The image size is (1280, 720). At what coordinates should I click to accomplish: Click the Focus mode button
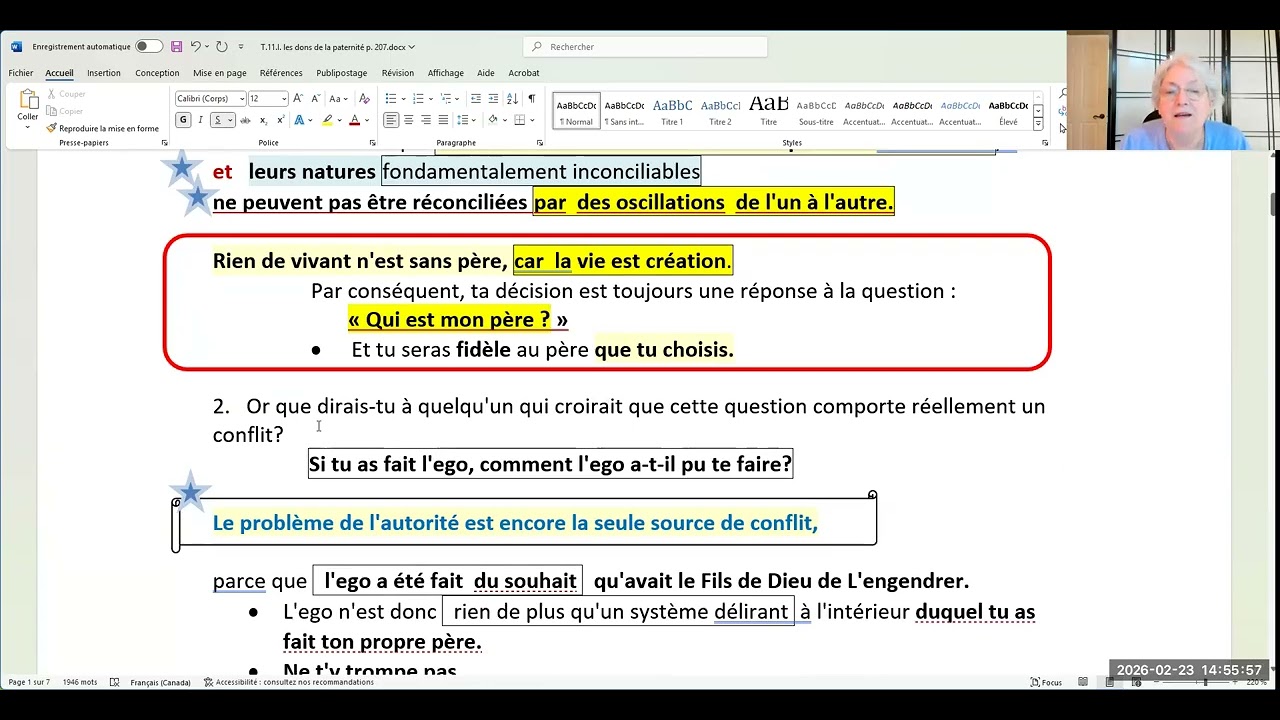(x=1046, y=682)
